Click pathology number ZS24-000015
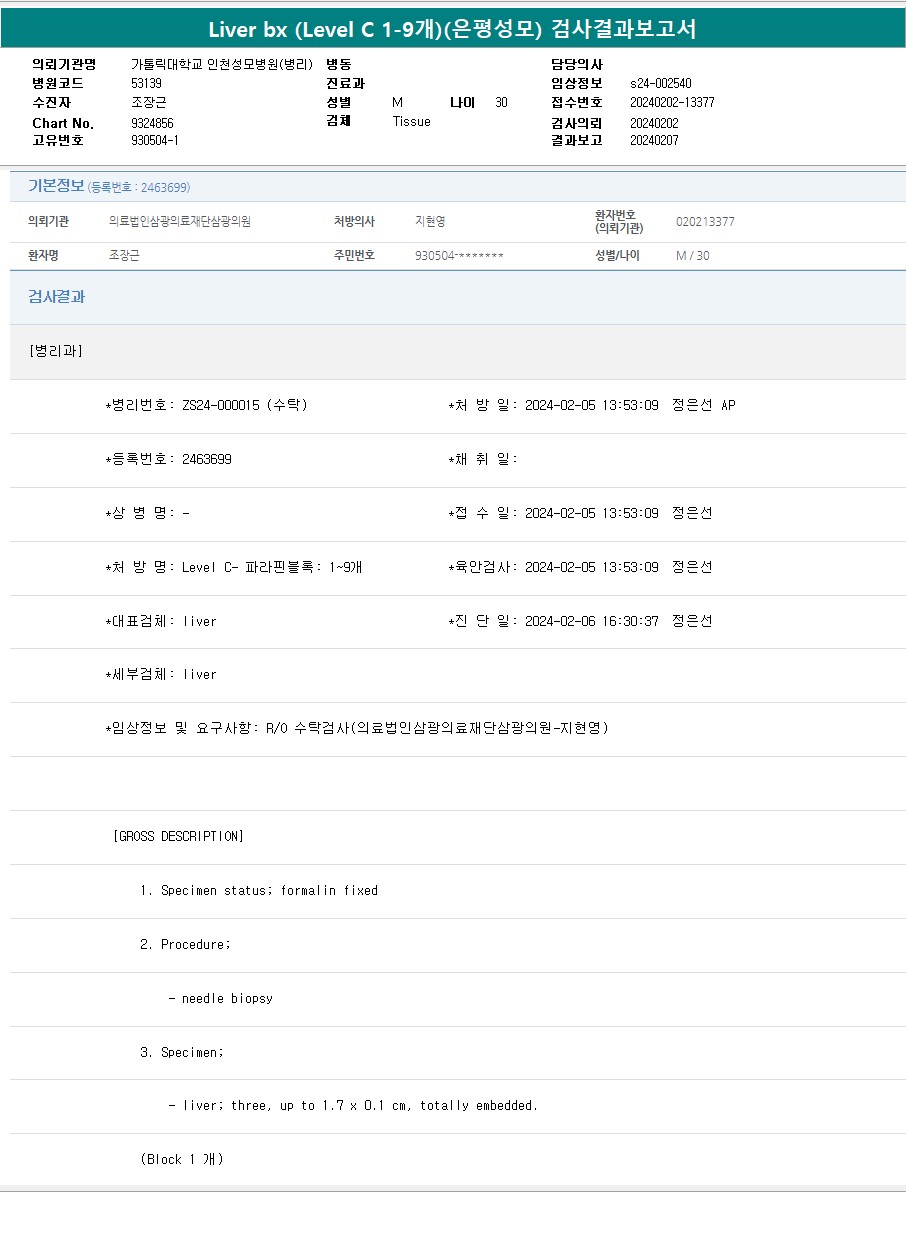The width and height of the screenshot is (906, 1240). (x=220, y=405)
